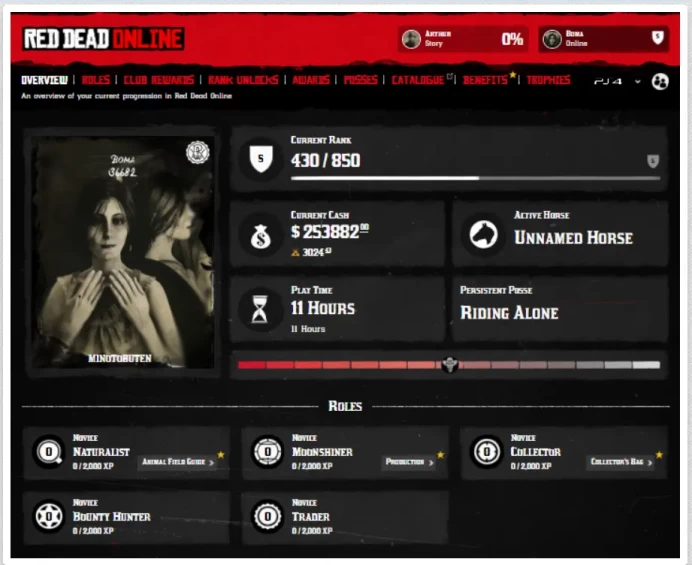Click the character portrait photo
This screenshot has width=692, height=565.
(x=123, y=252)
